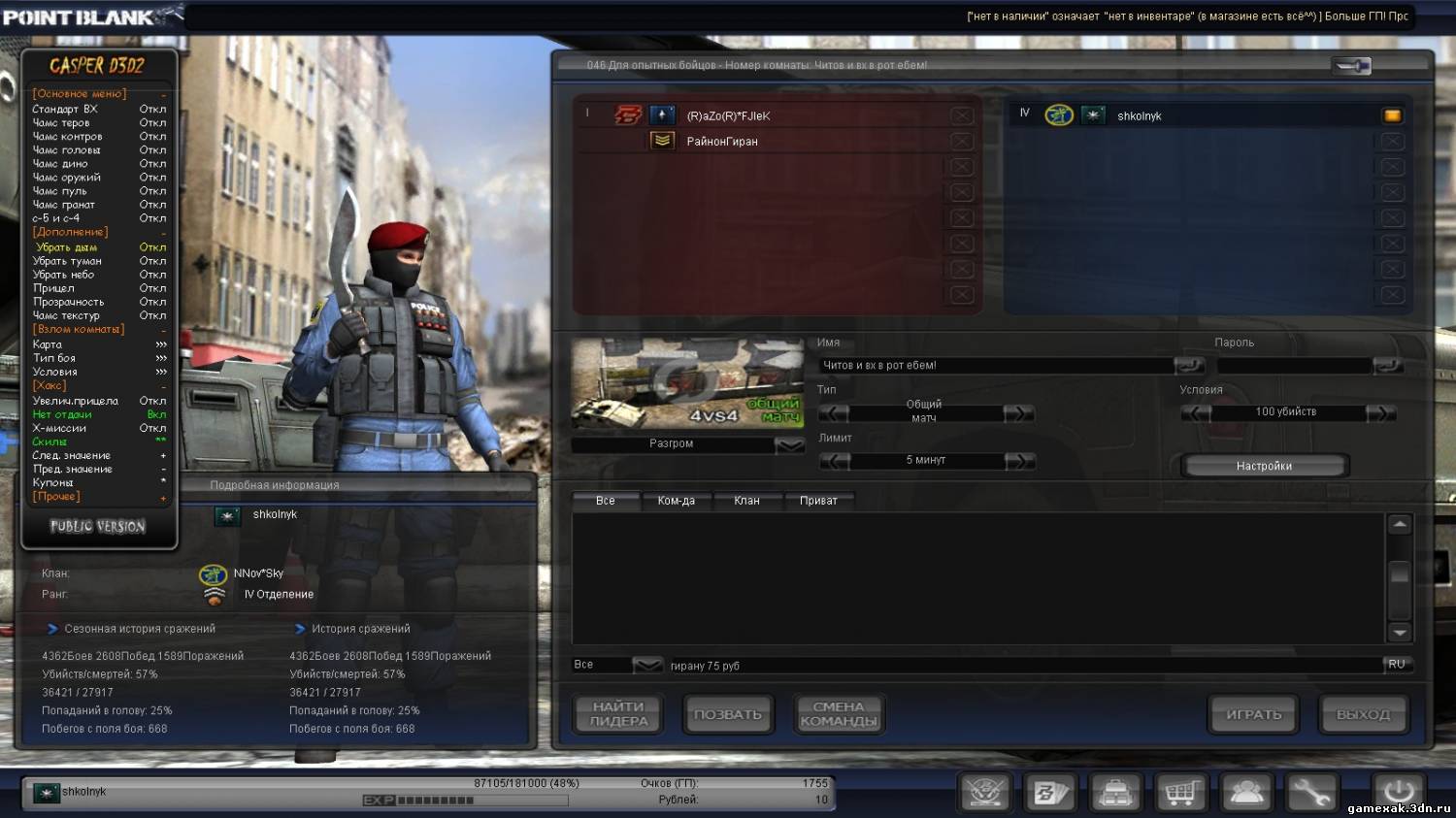The width and height of the screenshot is (1456, 818).
Task: Collapse the [Хакс] section
Action: (163, 386)
